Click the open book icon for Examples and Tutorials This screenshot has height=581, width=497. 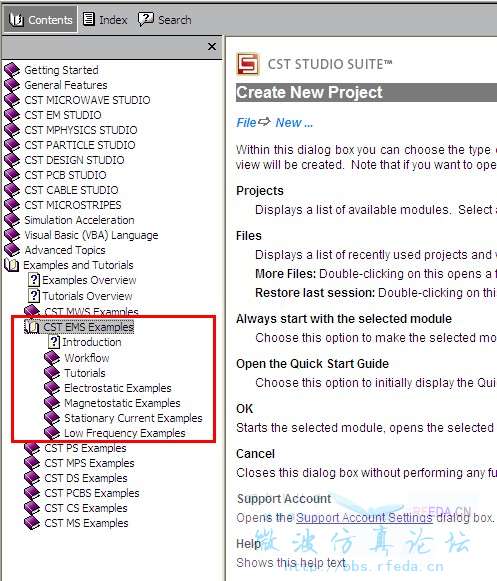click(x=11, y=265)
